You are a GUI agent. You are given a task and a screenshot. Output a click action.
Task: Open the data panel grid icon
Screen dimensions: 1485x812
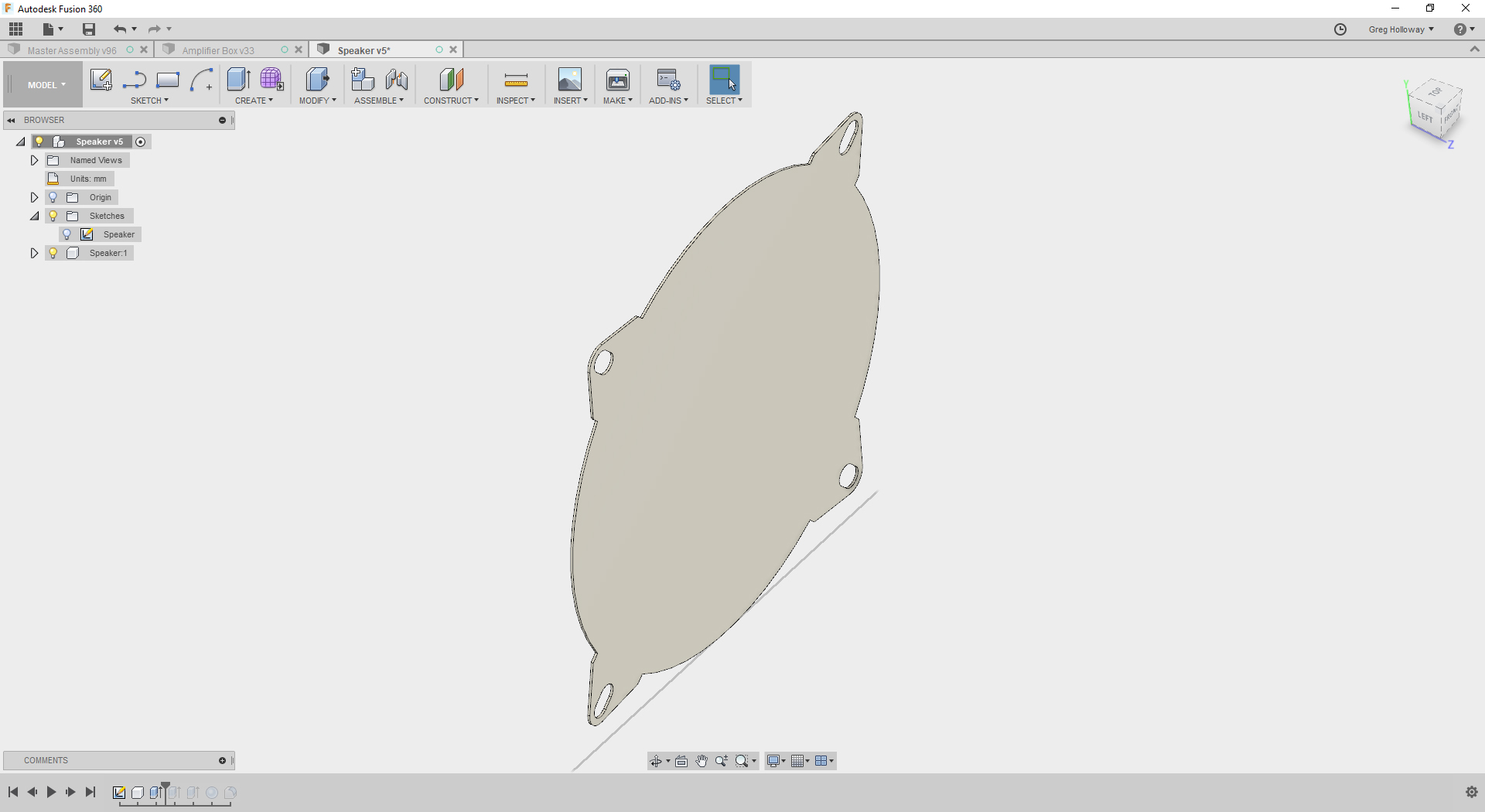pos(16,29)
